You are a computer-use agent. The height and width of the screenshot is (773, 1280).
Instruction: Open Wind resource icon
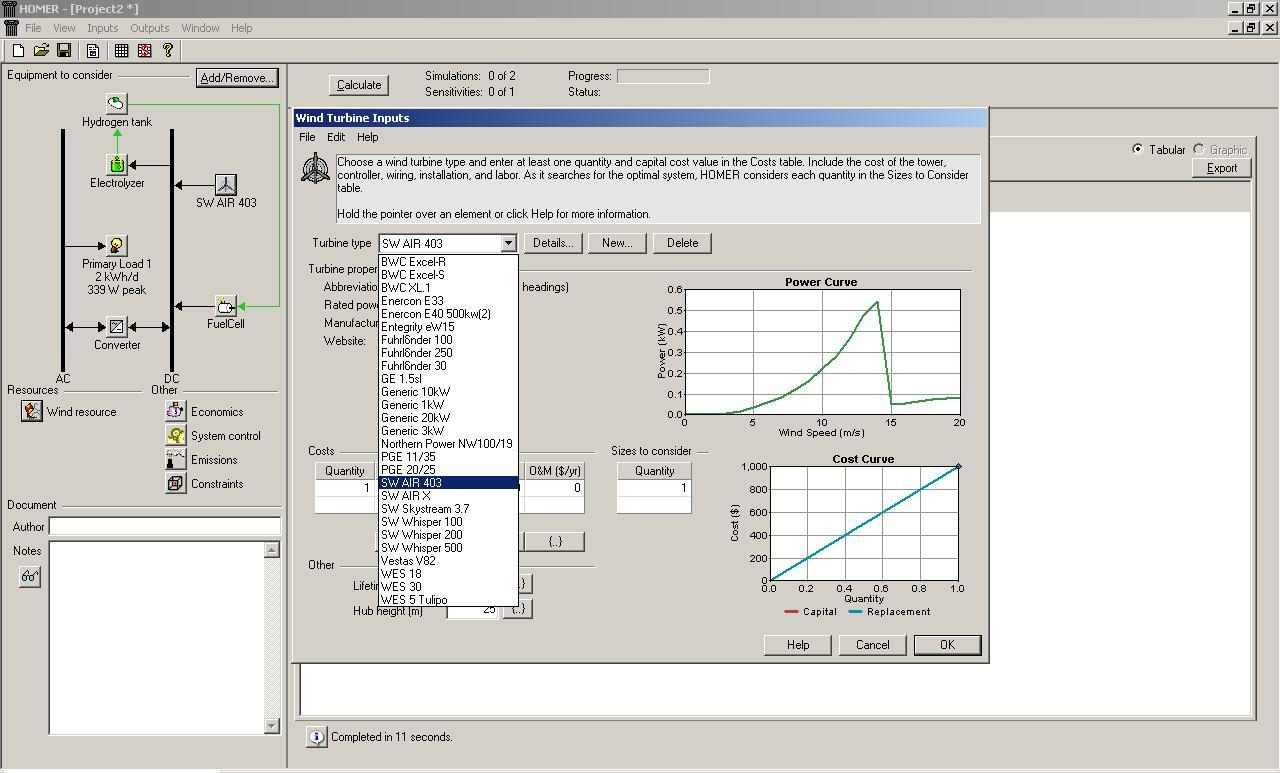tap(32, 411)
